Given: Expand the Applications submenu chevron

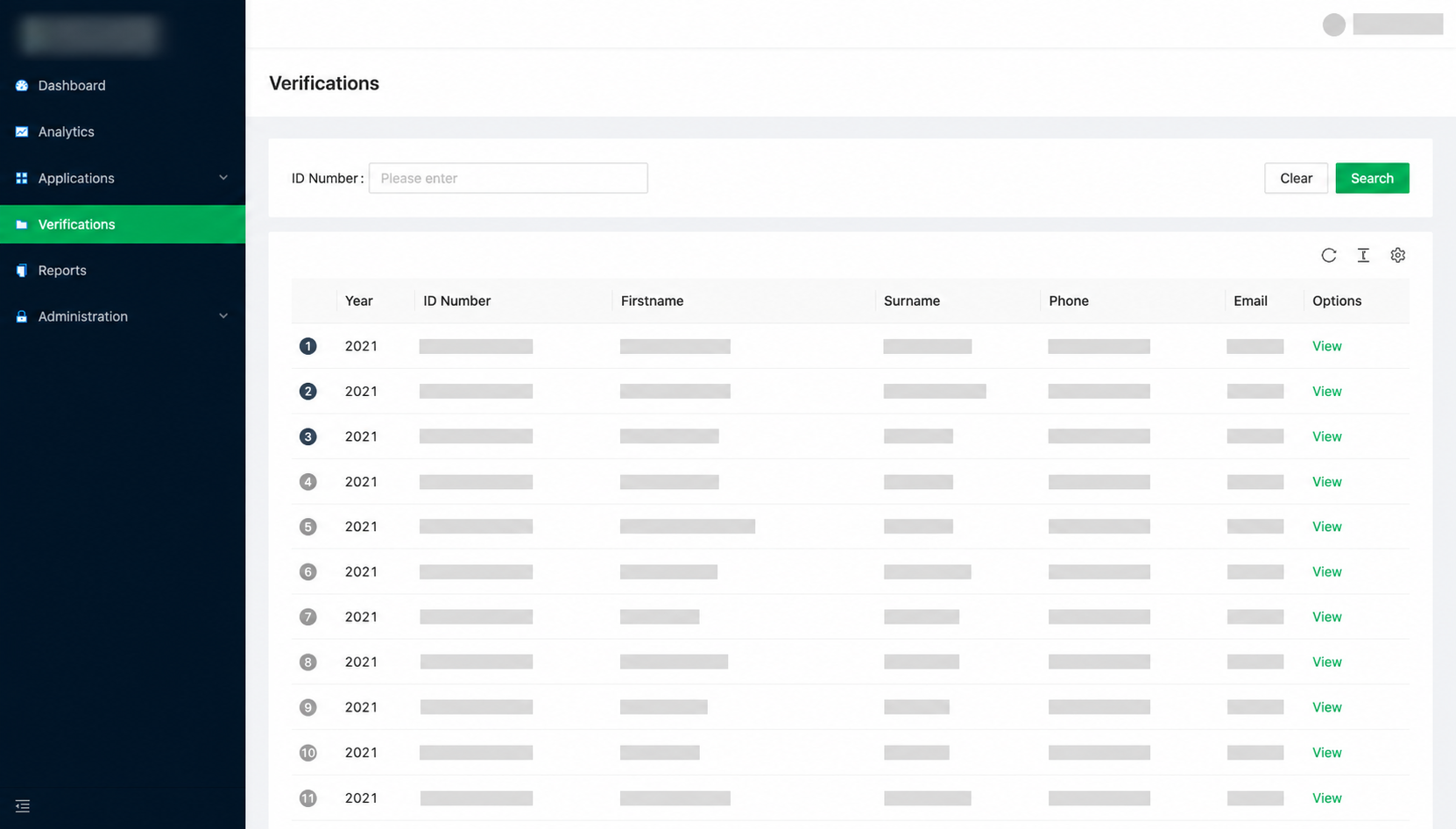Looking at the screenshot, I should [x=223, y=178].
